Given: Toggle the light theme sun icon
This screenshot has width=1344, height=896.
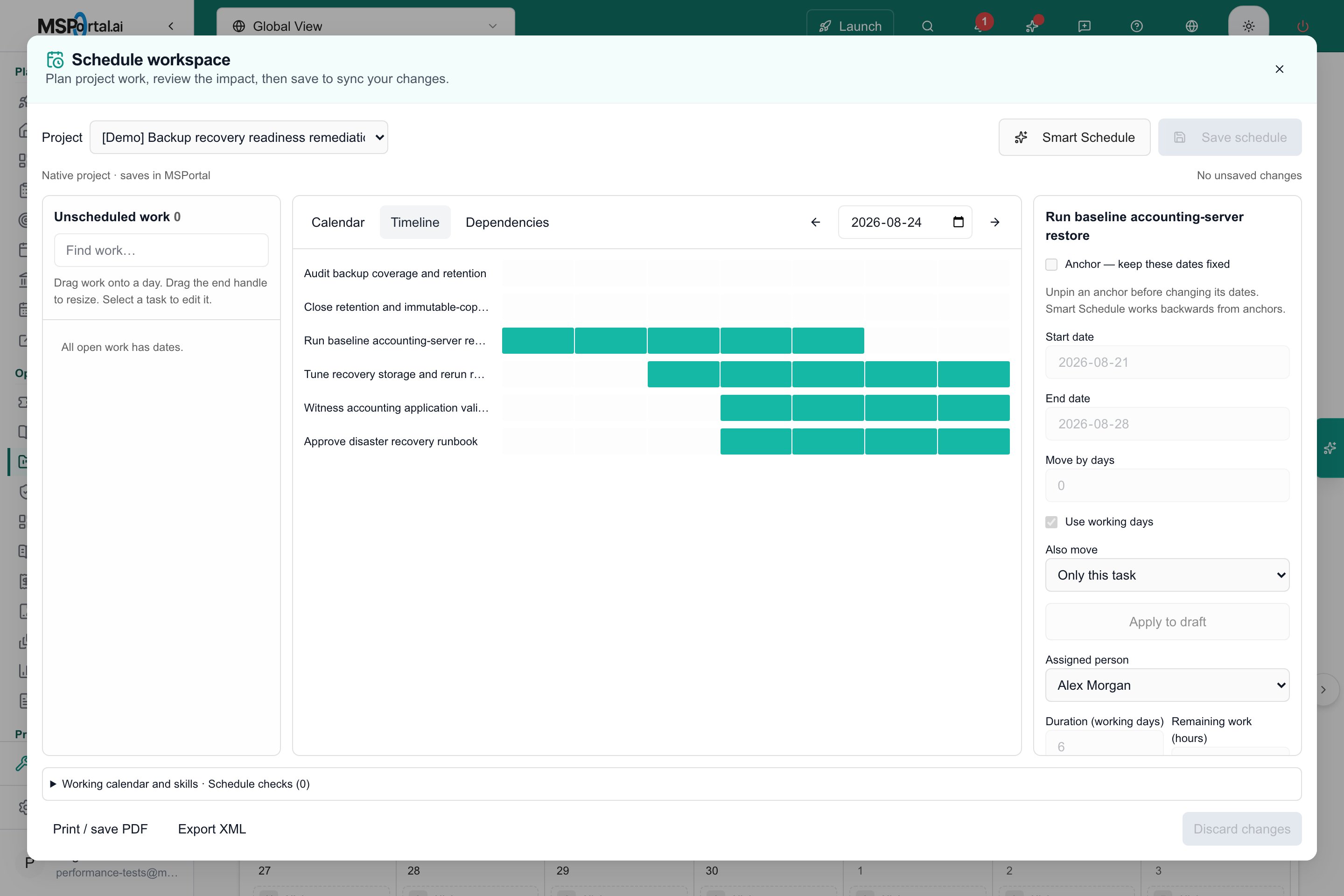Looking at the screenshot, I should 1249,26.
